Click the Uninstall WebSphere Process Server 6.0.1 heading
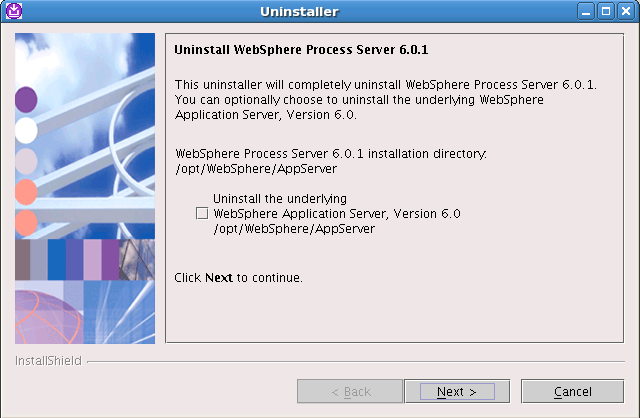Viewport: 640px width, 418px height. [301, 50]
